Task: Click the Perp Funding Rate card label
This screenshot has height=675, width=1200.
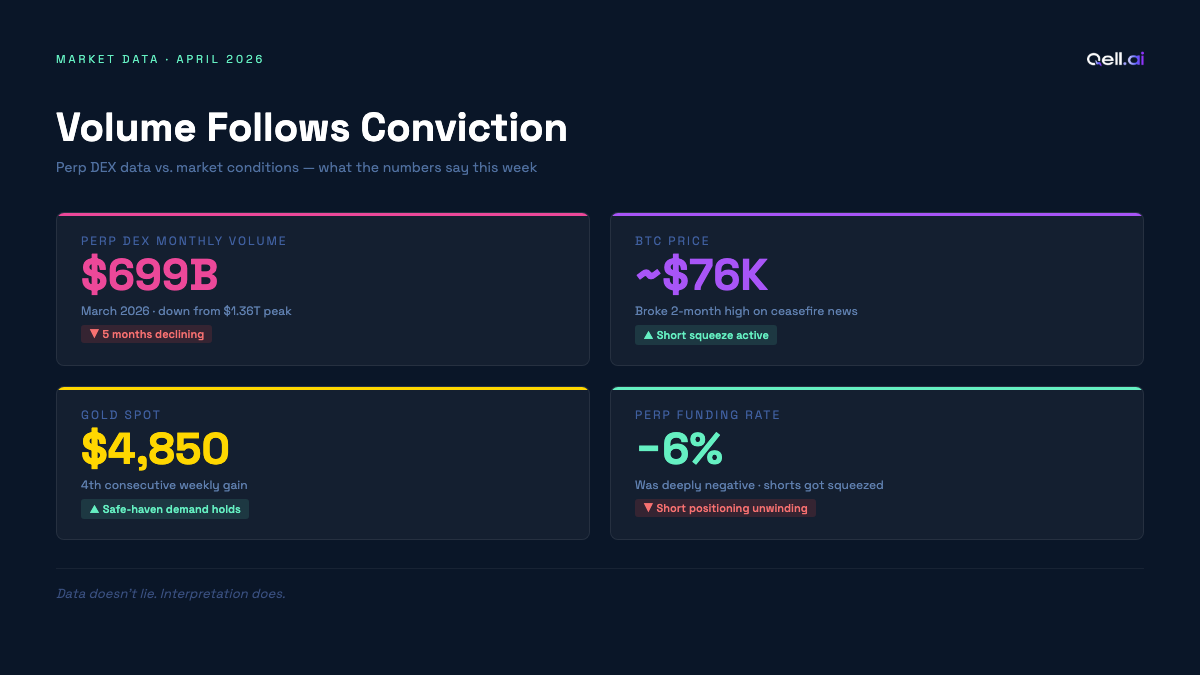Action: pos(707,415)
